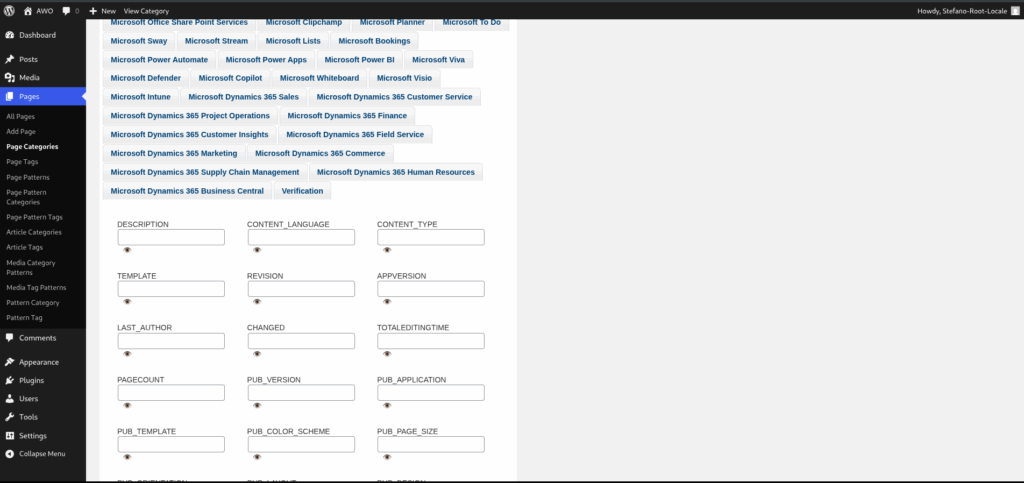The width and height of the screenshot is (1024, 483).
Task: Click the Comments bubble icon in sidebar
Action: [10, 338]
